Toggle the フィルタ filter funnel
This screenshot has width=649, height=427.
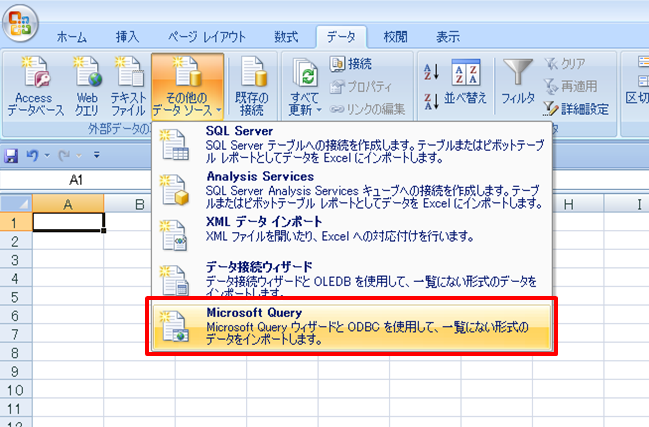pos(517,82)
